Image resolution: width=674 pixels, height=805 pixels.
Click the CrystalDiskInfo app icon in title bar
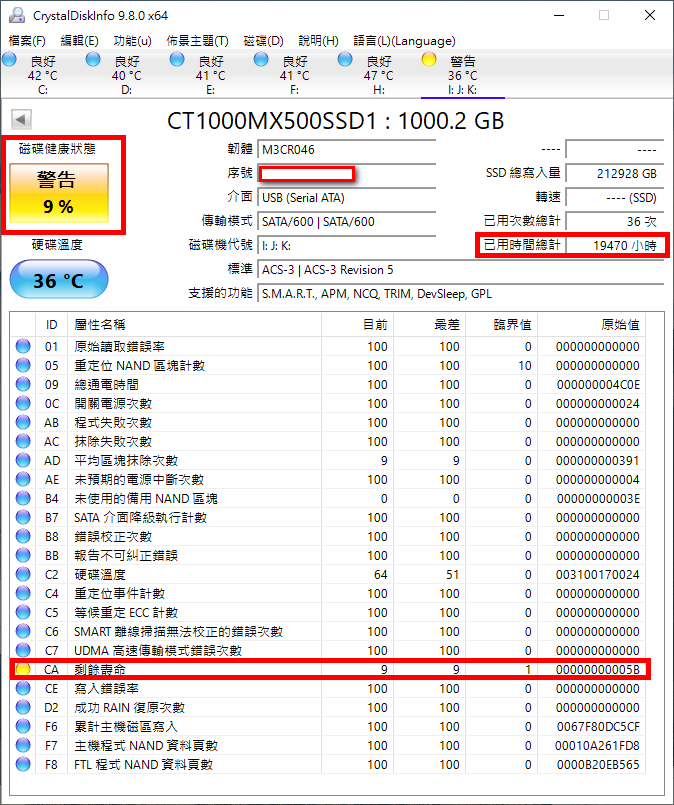pyautogui.click(x=16, y=15)
